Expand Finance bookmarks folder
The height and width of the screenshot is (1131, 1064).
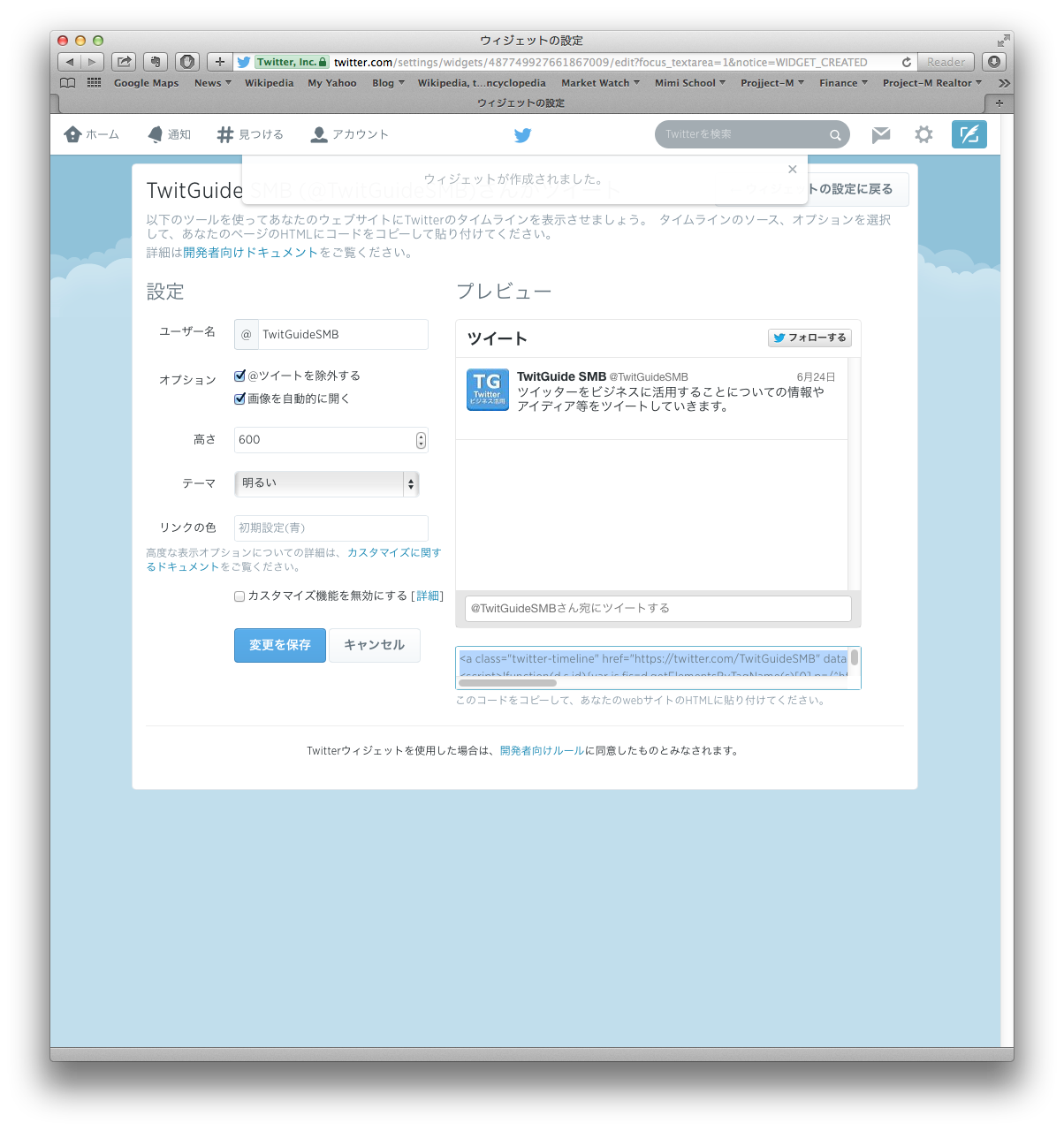[x=843, y=83]
